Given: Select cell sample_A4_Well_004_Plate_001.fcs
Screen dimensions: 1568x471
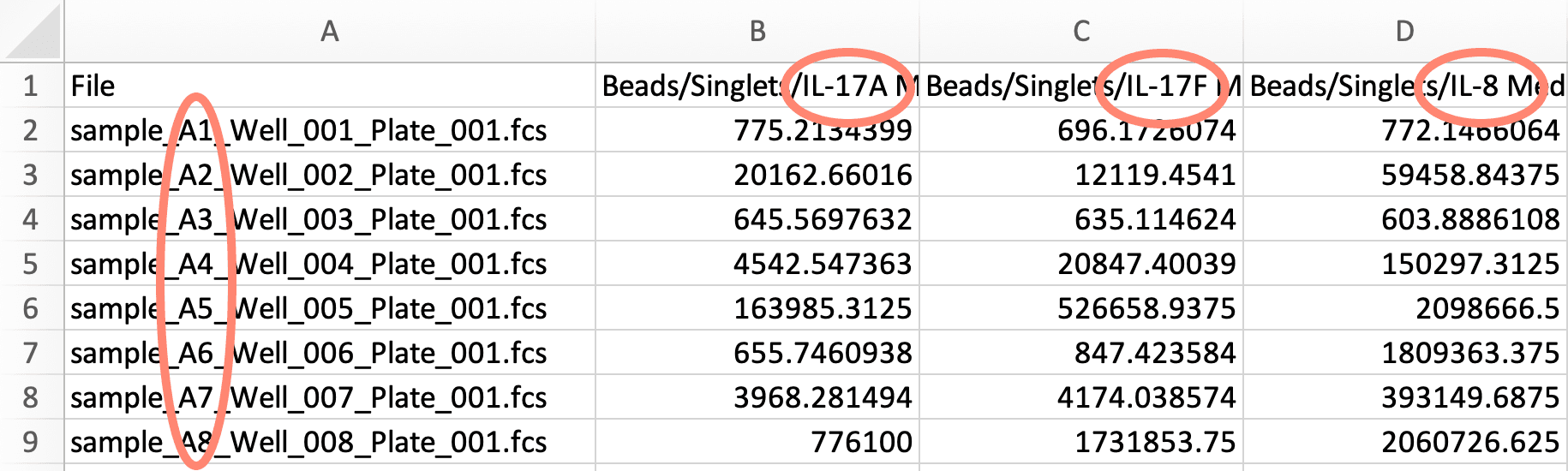Looking at the screenshot, I should pyautogui.click(x=330, y=264).
